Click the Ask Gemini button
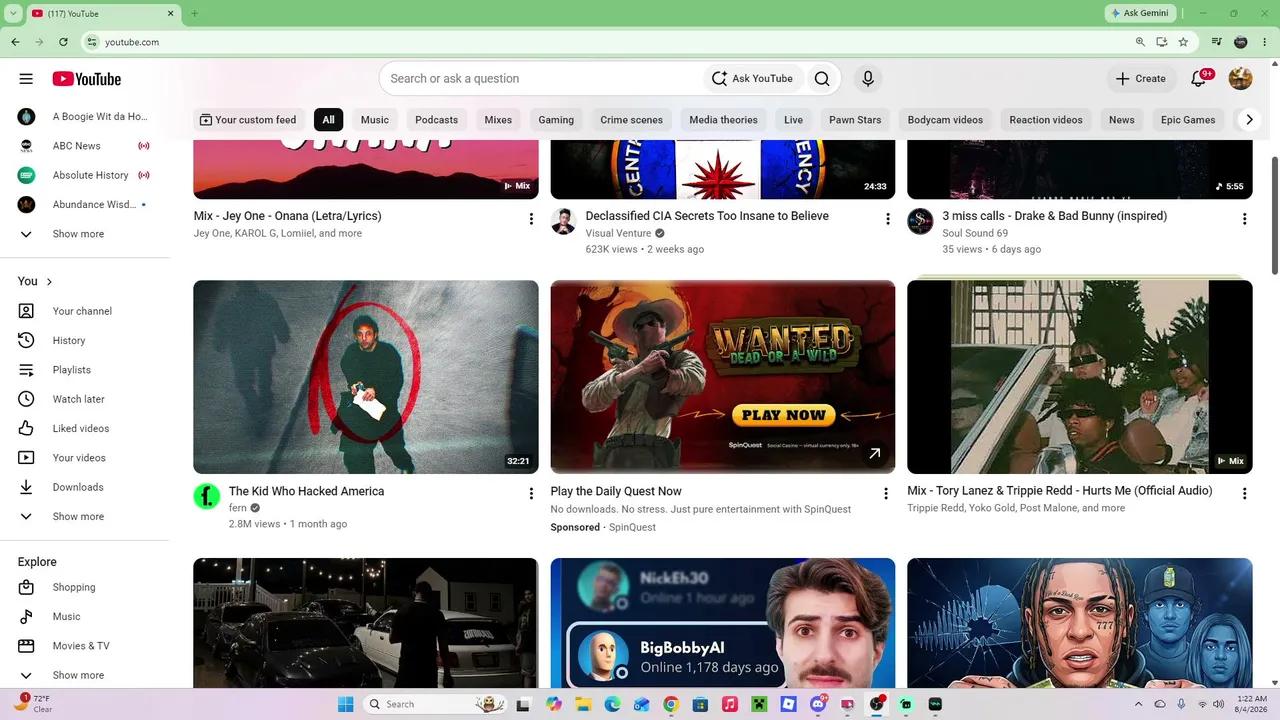 [1139, 13]
